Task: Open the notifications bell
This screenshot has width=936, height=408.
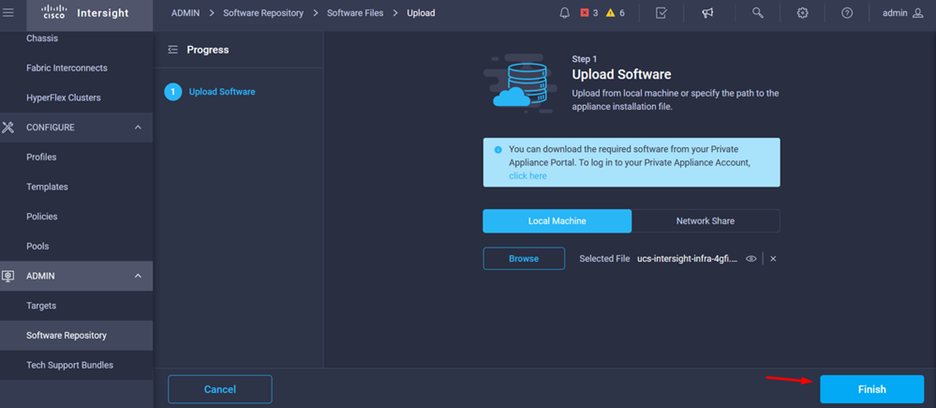Action: point(565,13)
